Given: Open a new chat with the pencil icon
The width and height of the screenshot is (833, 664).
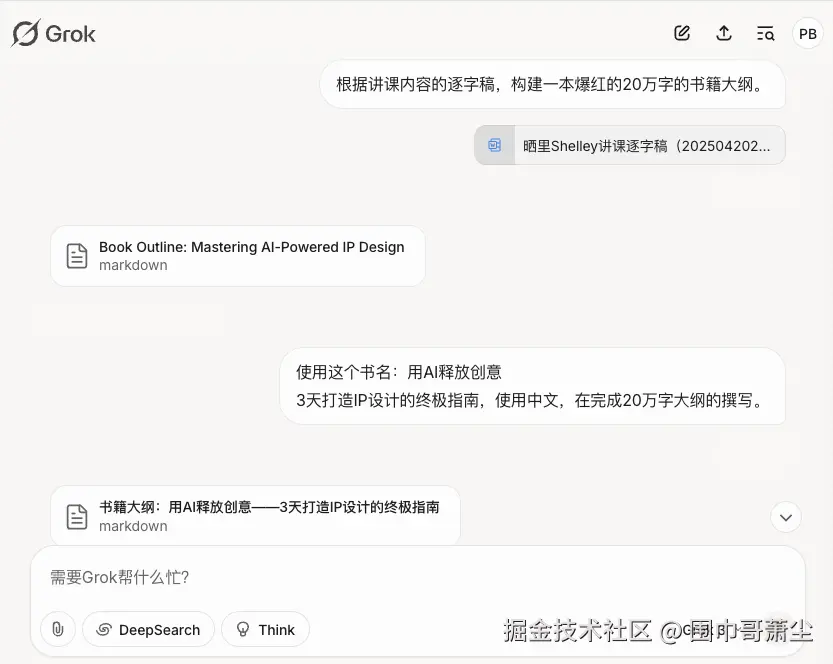Looking at the screenshot, I should click(682, 33).
